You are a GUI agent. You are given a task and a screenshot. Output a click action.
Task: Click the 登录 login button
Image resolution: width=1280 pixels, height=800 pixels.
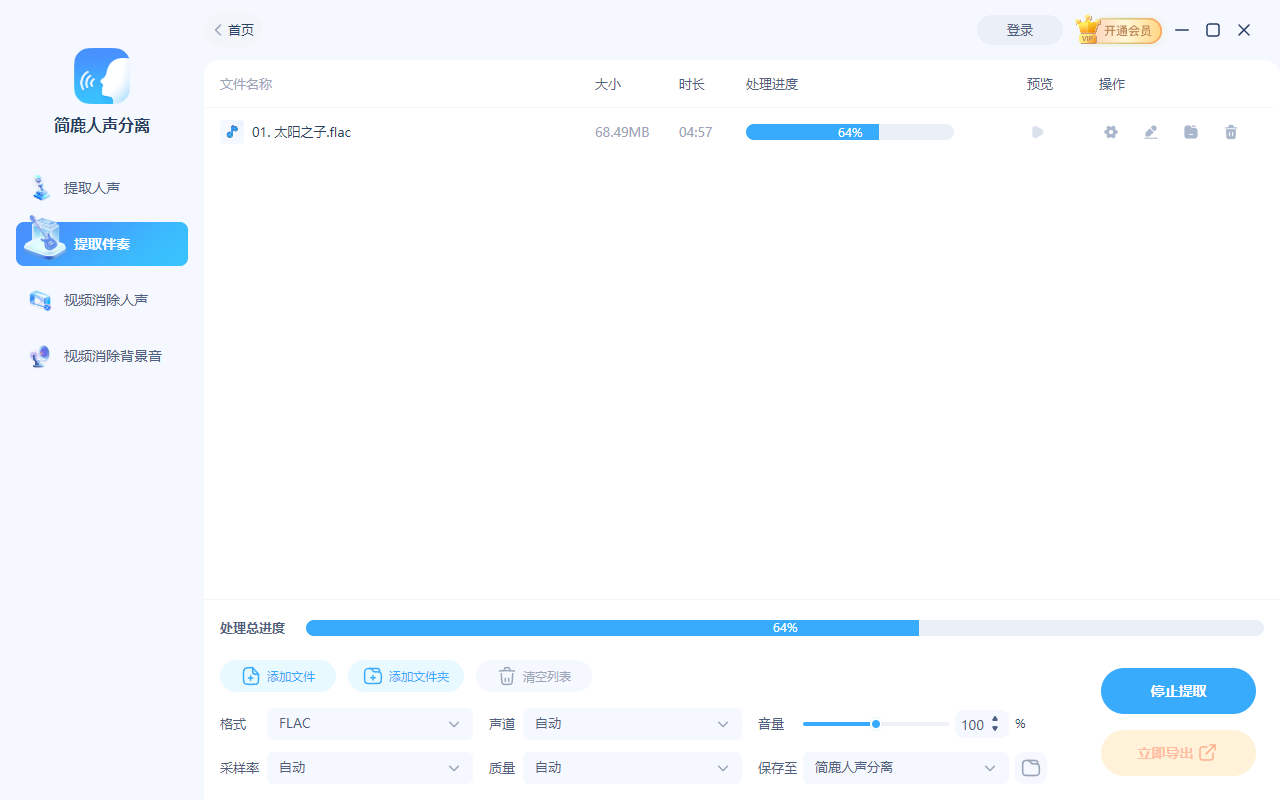pos(1019,30)
